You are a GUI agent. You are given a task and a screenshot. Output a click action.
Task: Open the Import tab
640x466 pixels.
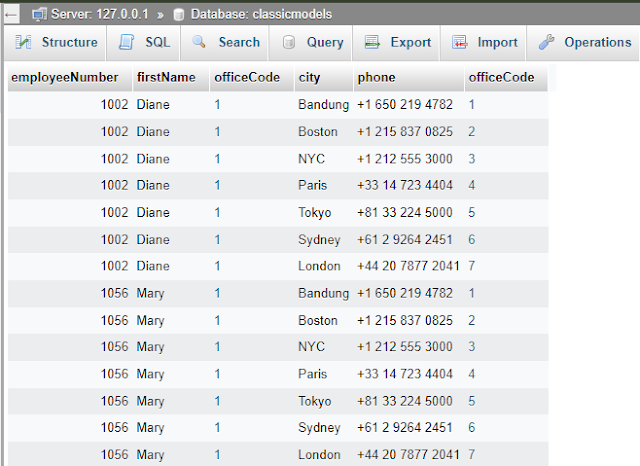(x=483, y=42)
